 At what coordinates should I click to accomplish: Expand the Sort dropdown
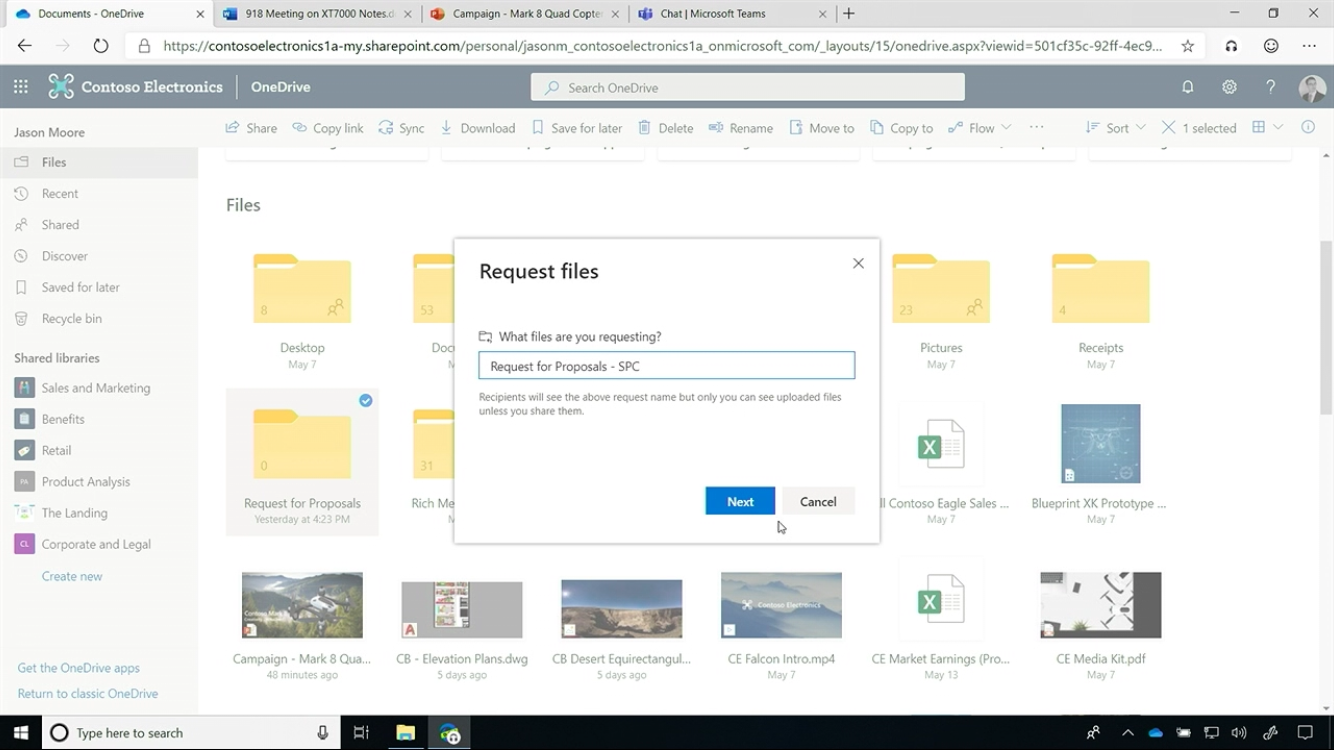click(1116, 128)
